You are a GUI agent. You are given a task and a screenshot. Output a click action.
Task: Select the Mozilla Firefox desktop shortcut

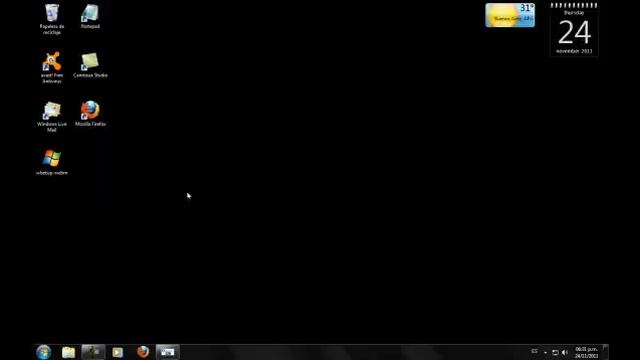pos(90,114)
